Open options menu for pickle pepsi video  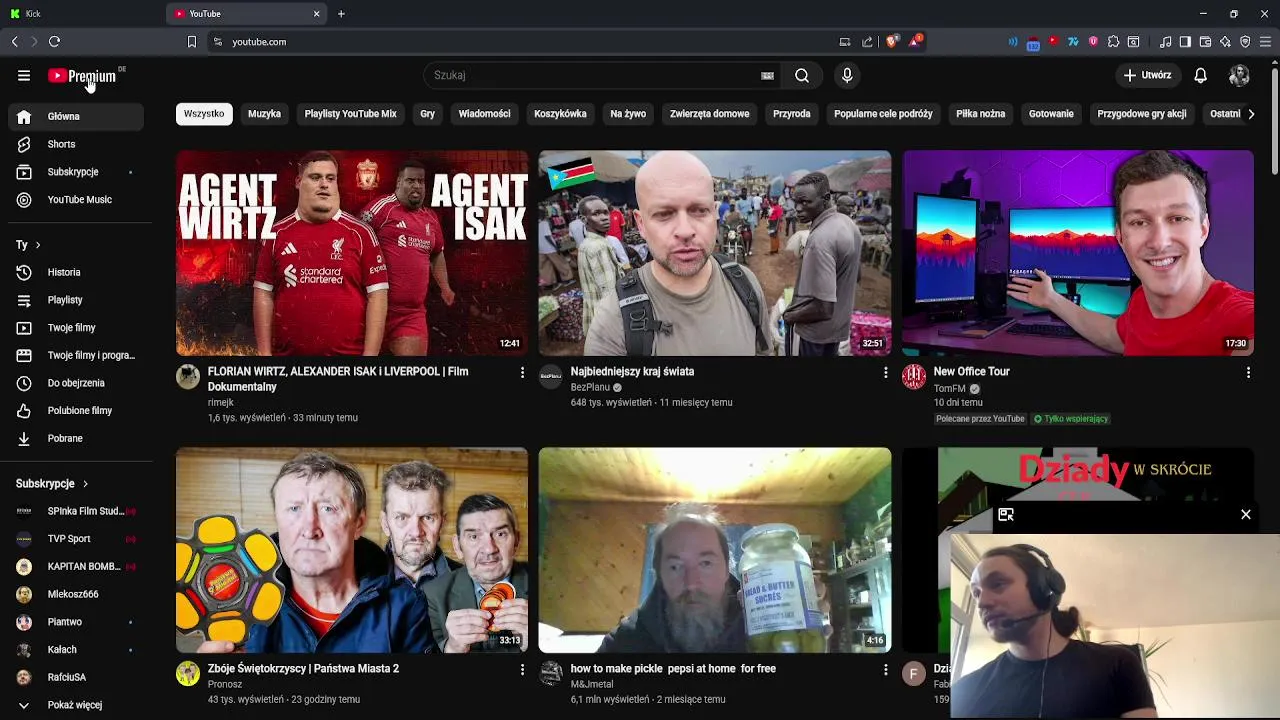[x=885, y=669]
